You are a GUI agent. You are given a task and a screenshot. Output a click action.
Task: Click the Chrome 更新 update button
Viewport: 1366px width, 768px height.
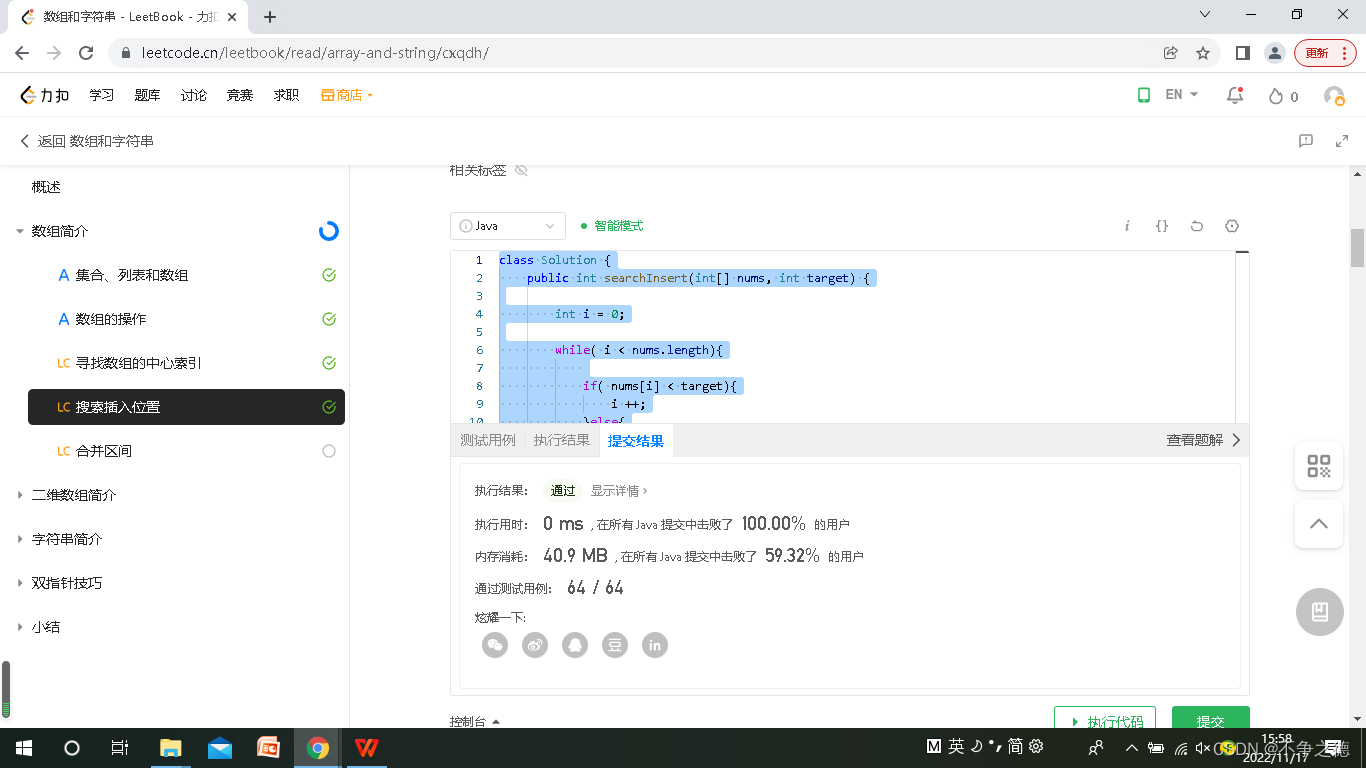click(x=1325, y=53)
